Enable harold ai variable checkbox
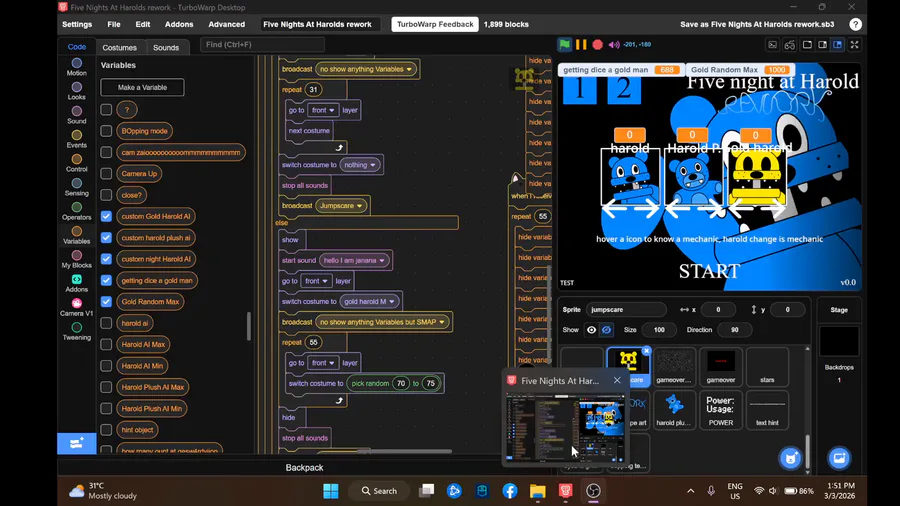This screenshot has height=506, width=900. pos(106,323)
